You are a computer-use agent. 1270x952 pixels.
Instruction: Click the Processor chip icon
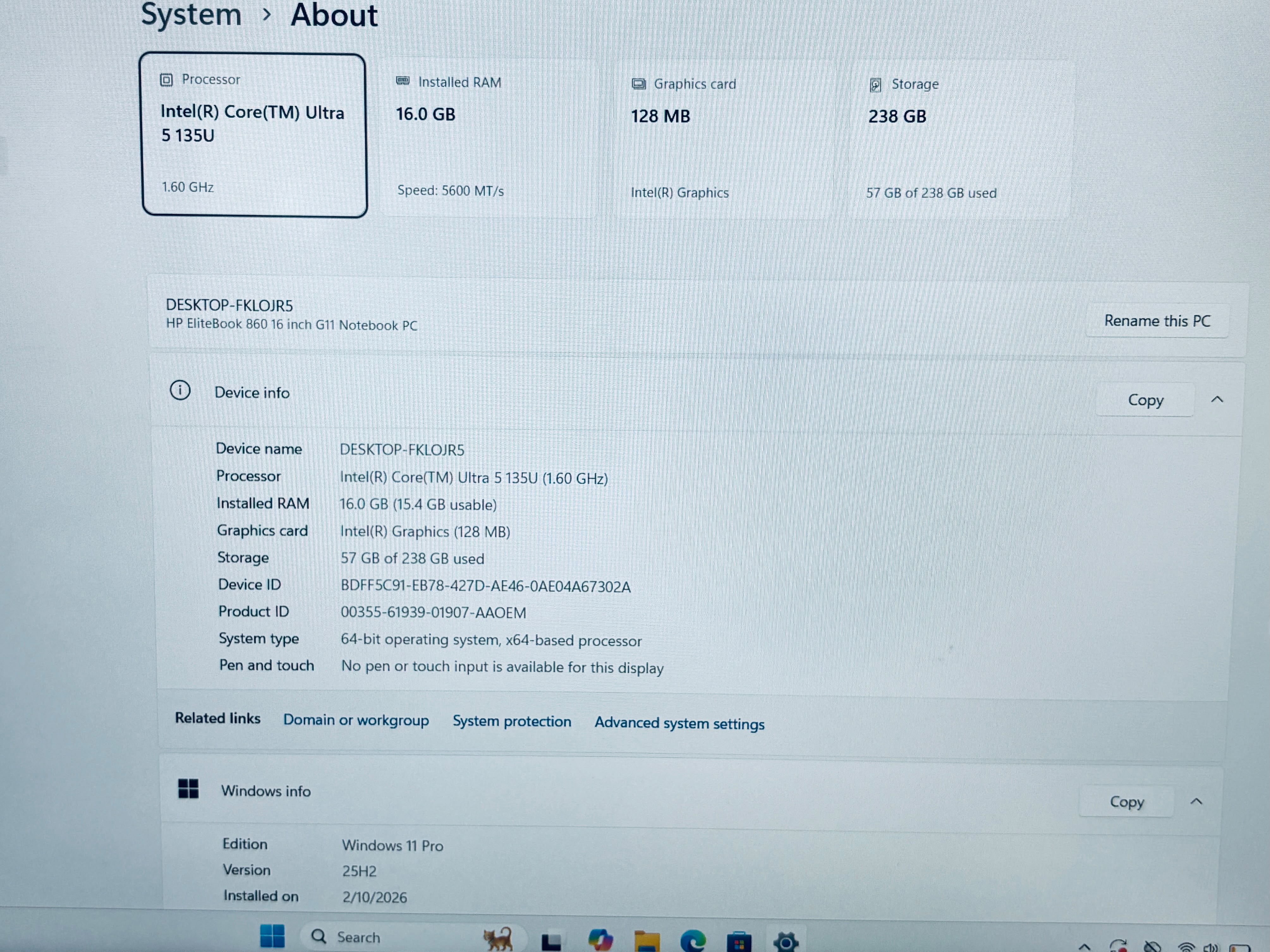pyautogui.click(x=166, y=80)
